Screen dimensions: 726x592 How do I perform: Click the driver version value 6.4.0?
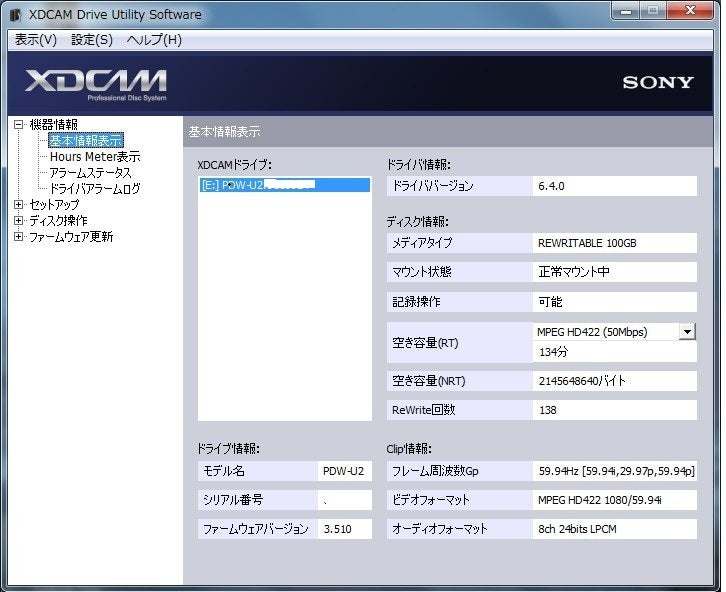(614, 186)
